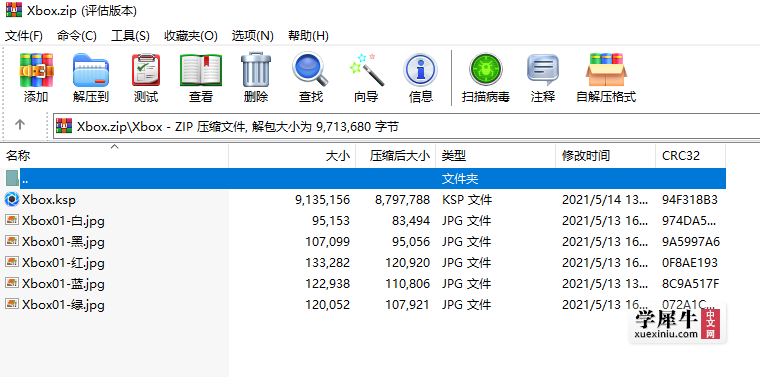Sort by the 类型 column header
Image resolution: width=760 pixels, height=377 pixels.
tap(495, 156)
